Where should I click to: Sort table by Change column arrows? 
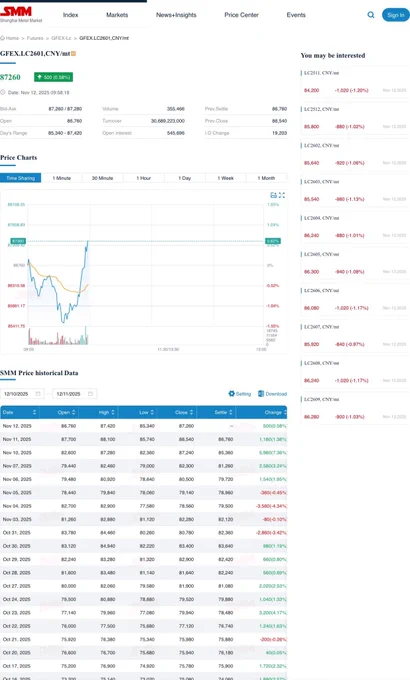click(x=285, y=412)
